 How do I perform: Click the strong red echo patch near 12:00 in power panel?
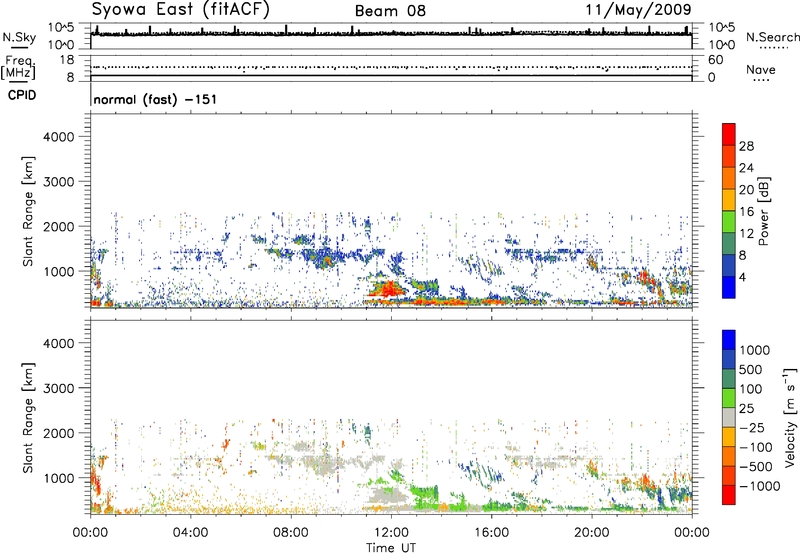click(388, 289)
